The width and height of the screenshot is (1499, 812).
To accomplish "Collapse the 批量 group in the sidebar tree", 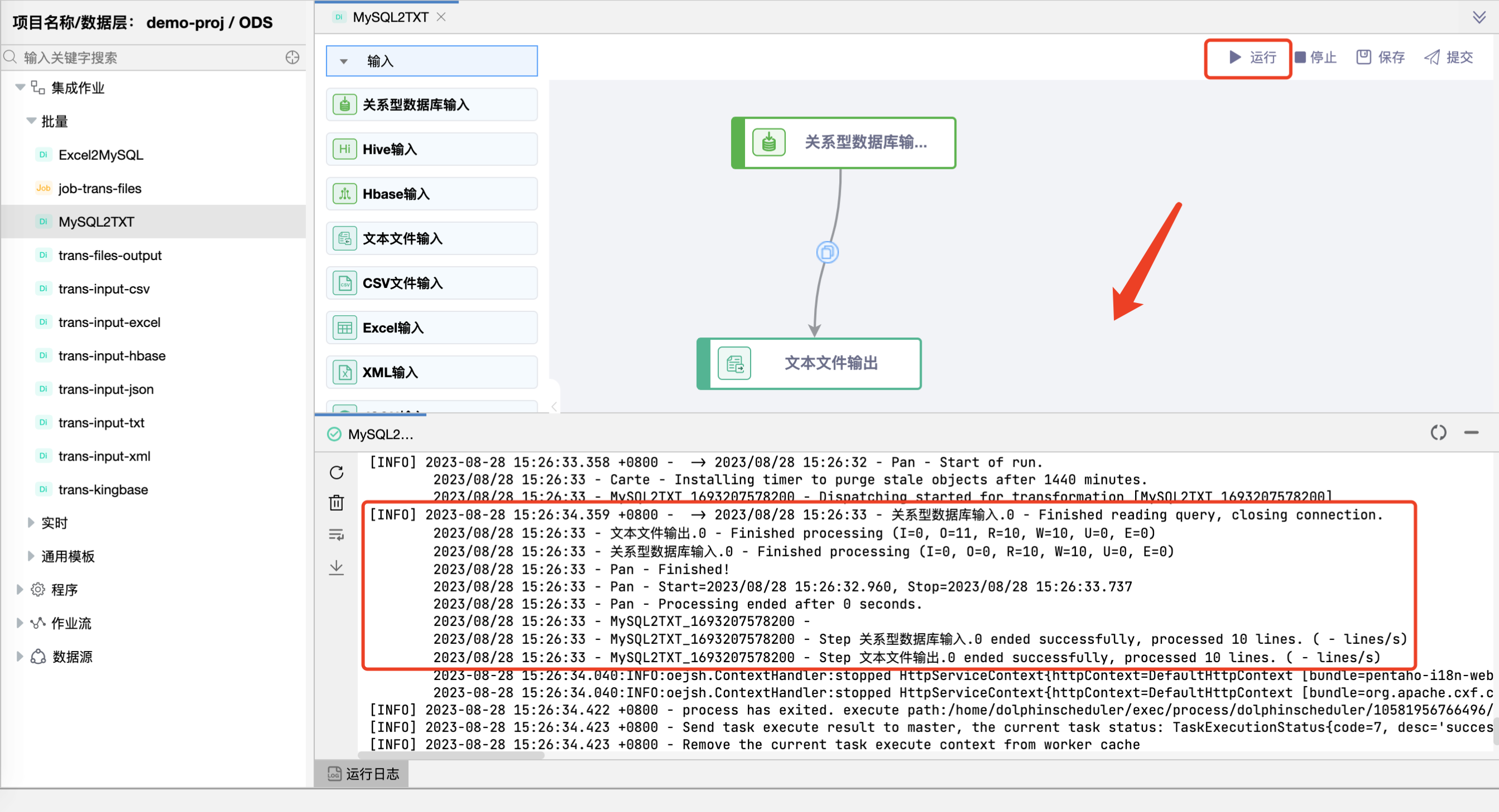I will [x=31, y=121].
